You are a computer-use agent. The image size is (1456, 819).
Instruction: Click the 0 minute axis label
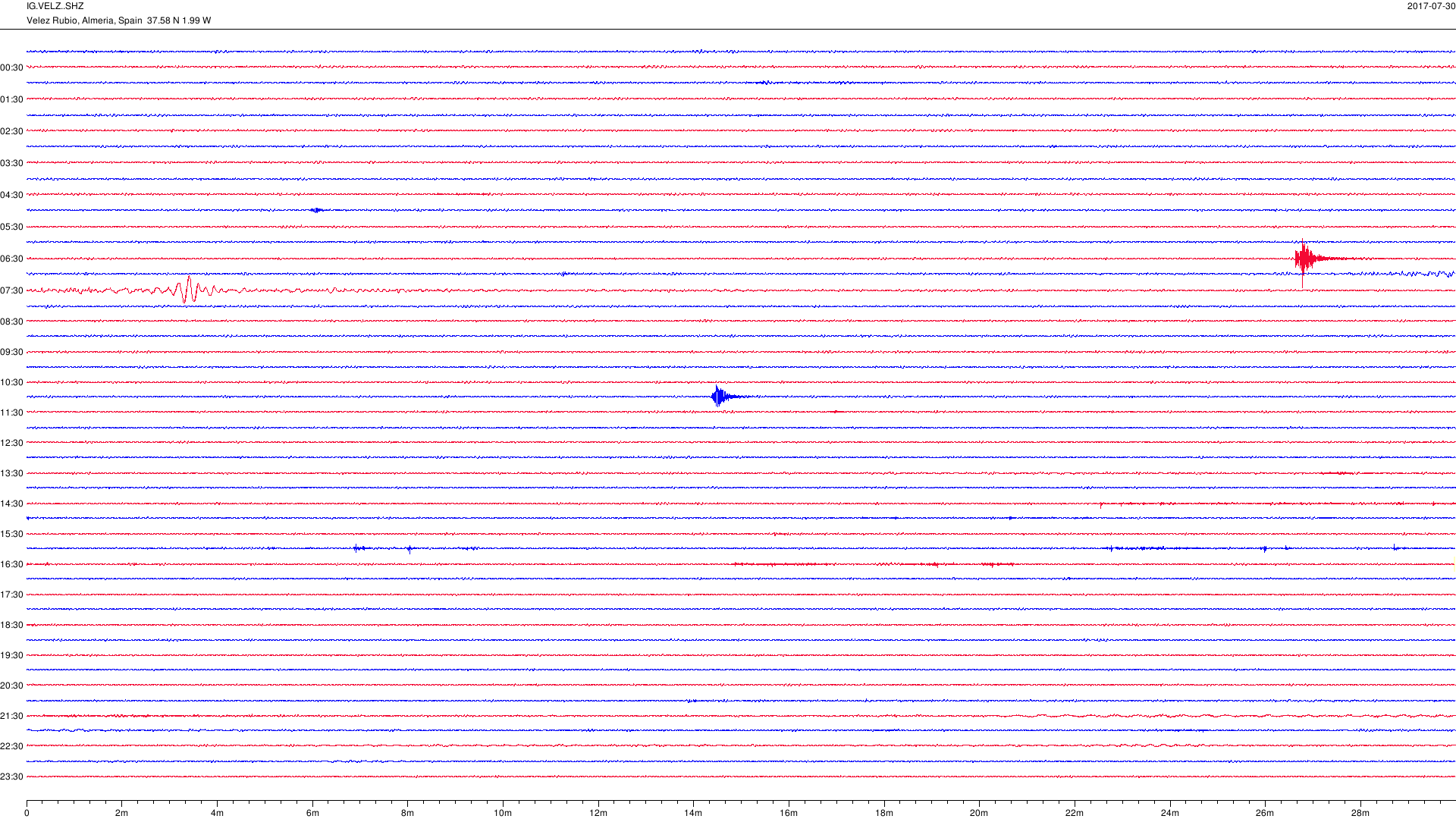point(27,813)
